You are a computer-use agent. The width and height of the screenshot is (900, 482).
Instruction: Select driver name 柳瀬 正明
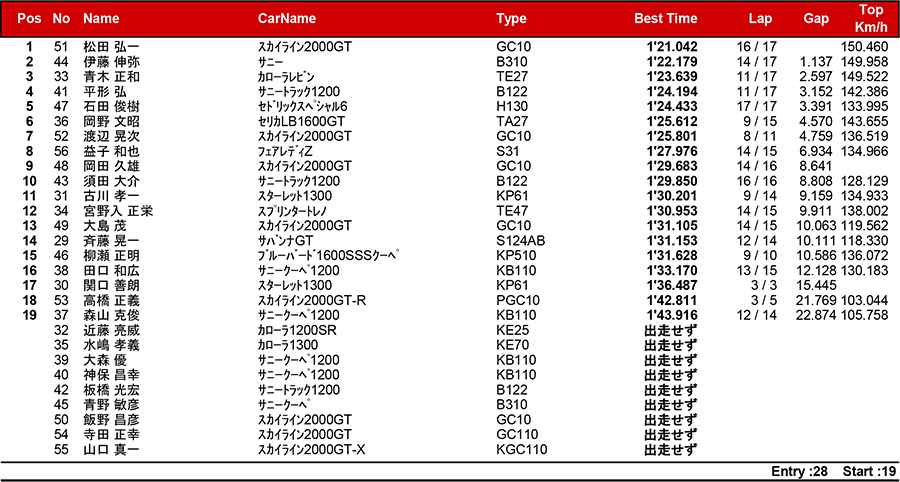click(x=111, y=256)
